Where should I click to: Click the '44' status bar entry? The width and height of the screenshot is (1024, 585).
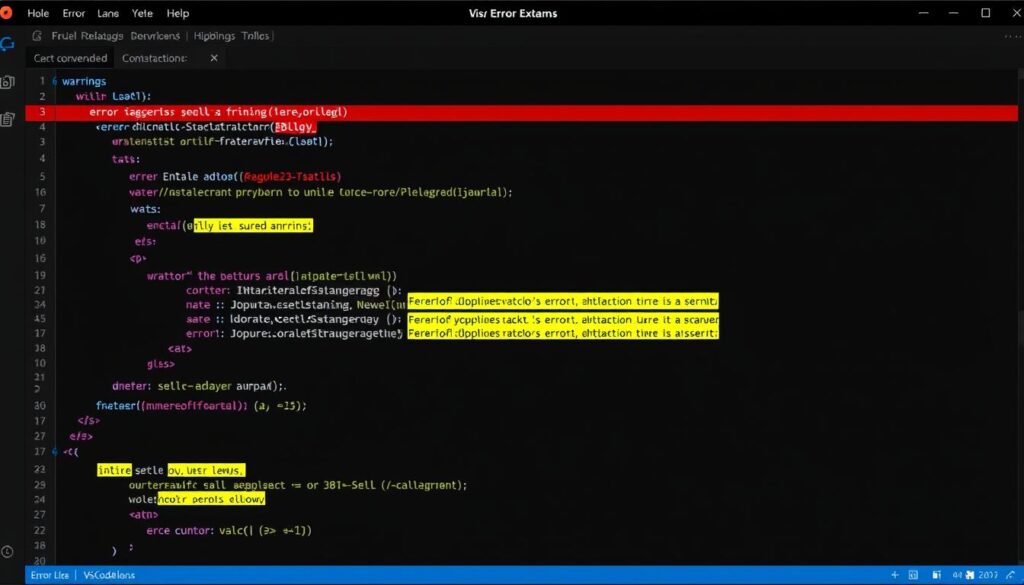point(957,575)
